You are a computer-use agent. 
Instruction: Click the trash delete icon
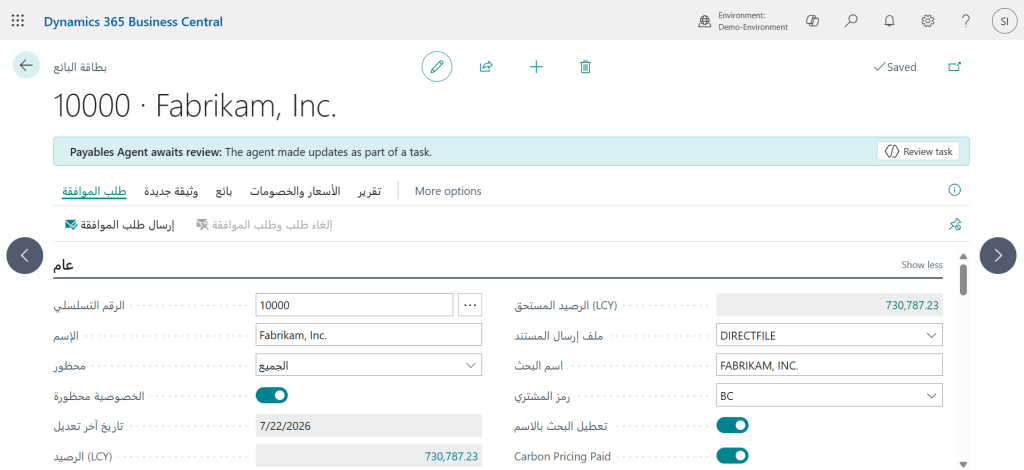pyautogui.click(x=586, y=67)
